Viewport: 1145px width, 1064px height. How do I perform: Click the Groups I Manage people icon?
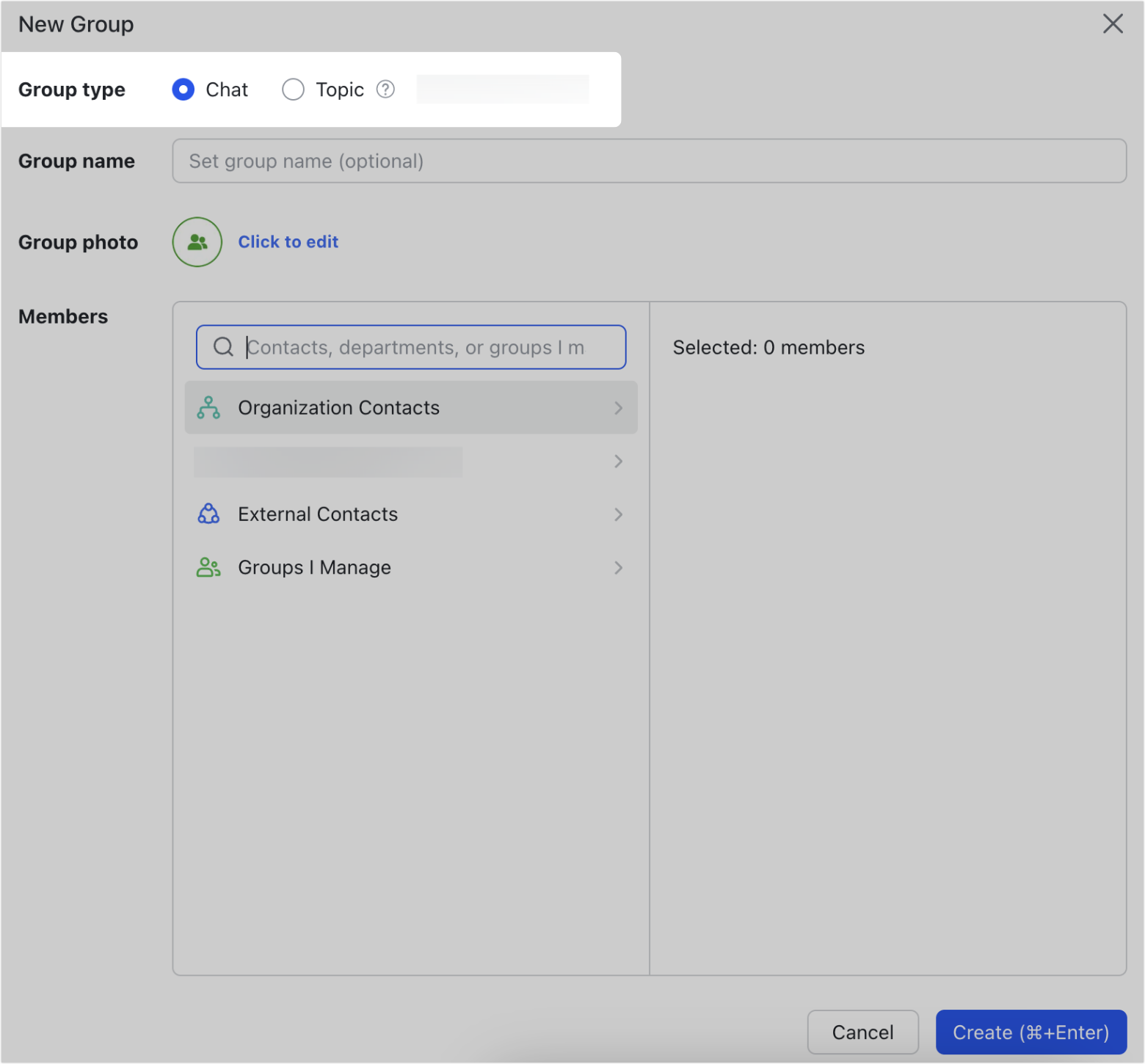click(x=208, y=567)
